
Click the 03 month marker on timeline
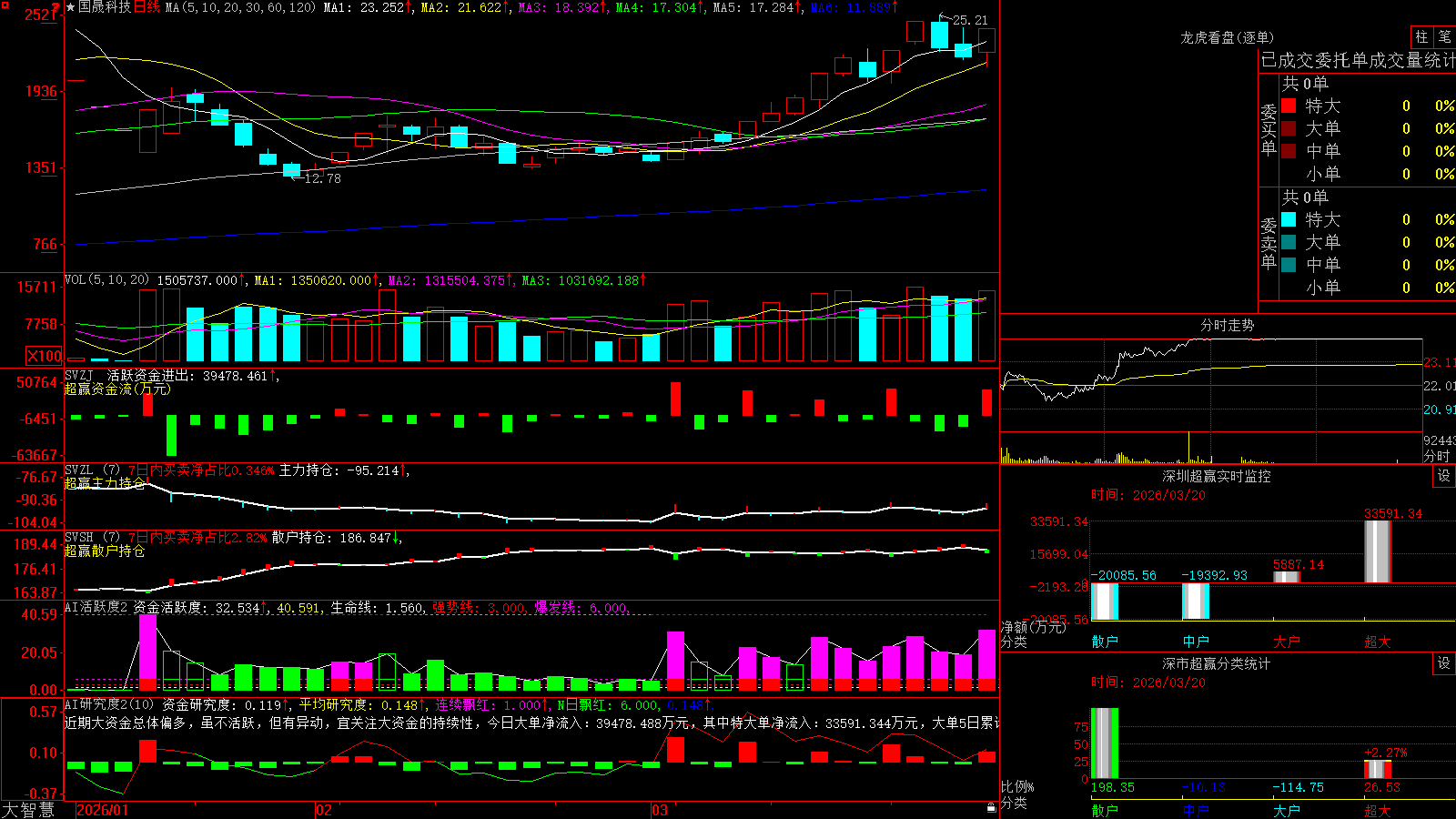pos(660,810)
